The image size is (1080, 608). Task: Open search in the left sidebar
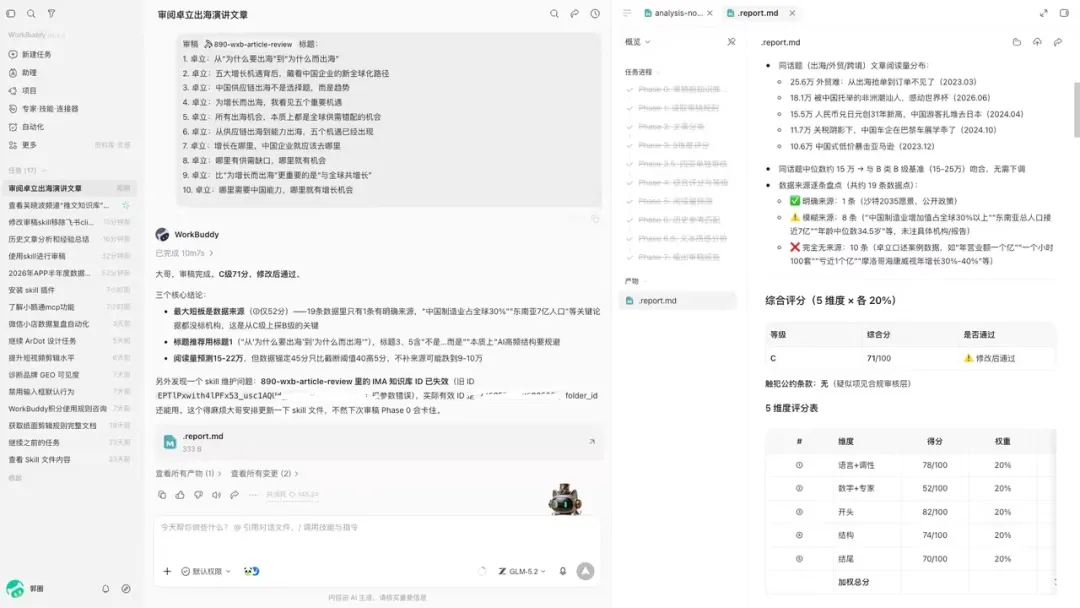point(31,13)
